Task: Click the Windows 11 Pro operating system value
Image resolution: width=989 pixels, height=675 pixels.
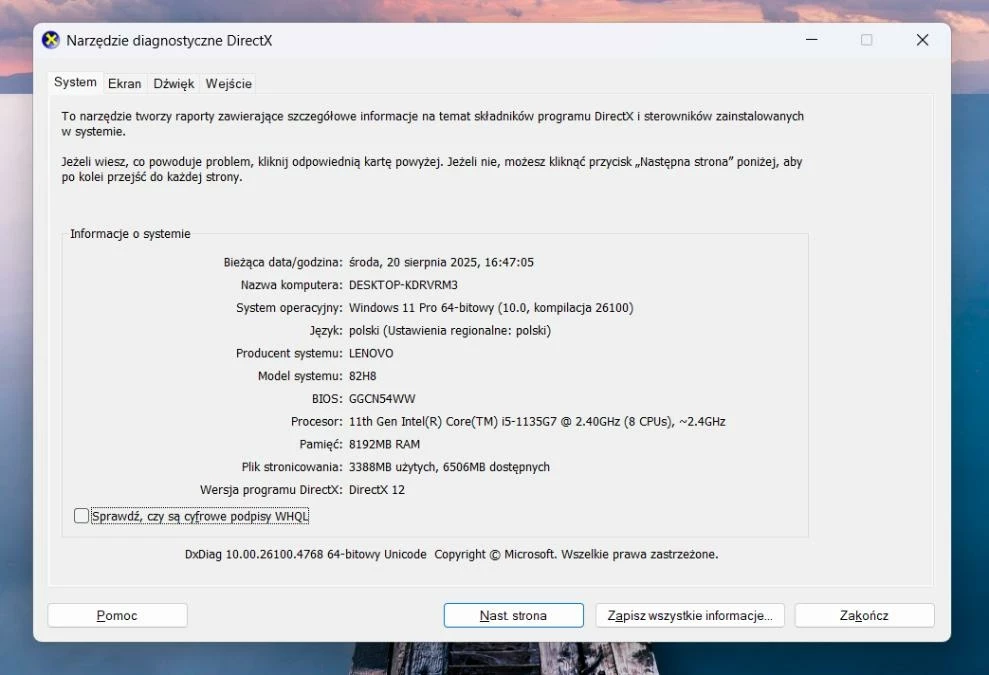Action: tap(491, 308)
